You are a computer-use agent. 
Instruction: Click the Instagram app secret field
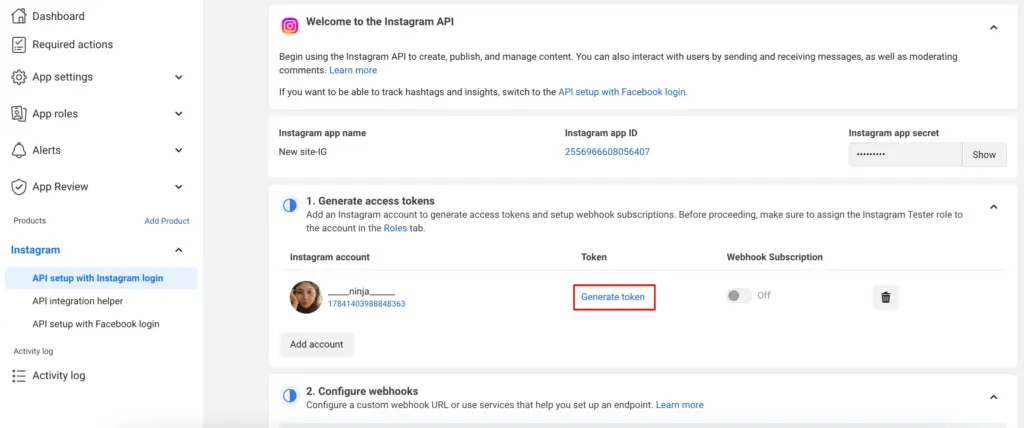pyautogui.click(x=905, y=155)
